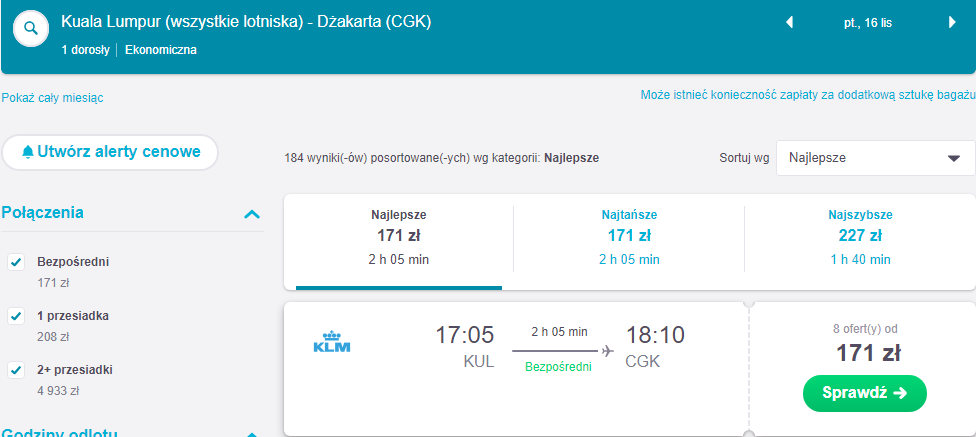Click the 208 zł price under 1 przesiadka
The width and height of the screenshot is (976, 437).
point(53,337)
